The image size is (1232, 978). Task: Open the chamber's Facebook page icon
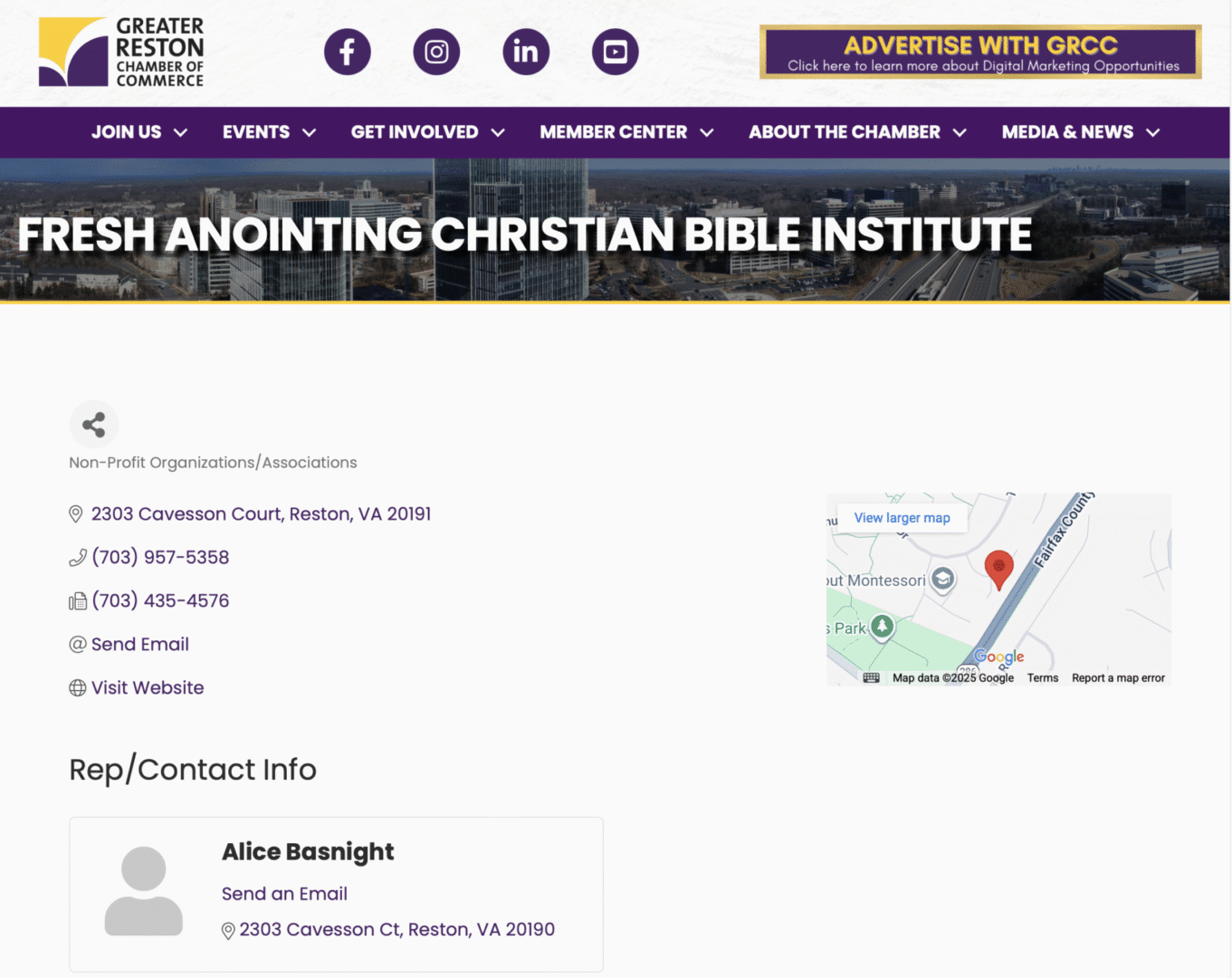coord(348,53)
